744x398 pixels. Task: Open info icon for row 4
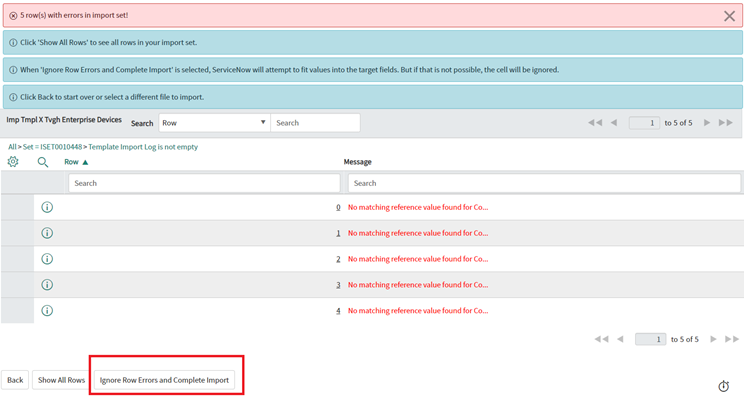point(47,310)
